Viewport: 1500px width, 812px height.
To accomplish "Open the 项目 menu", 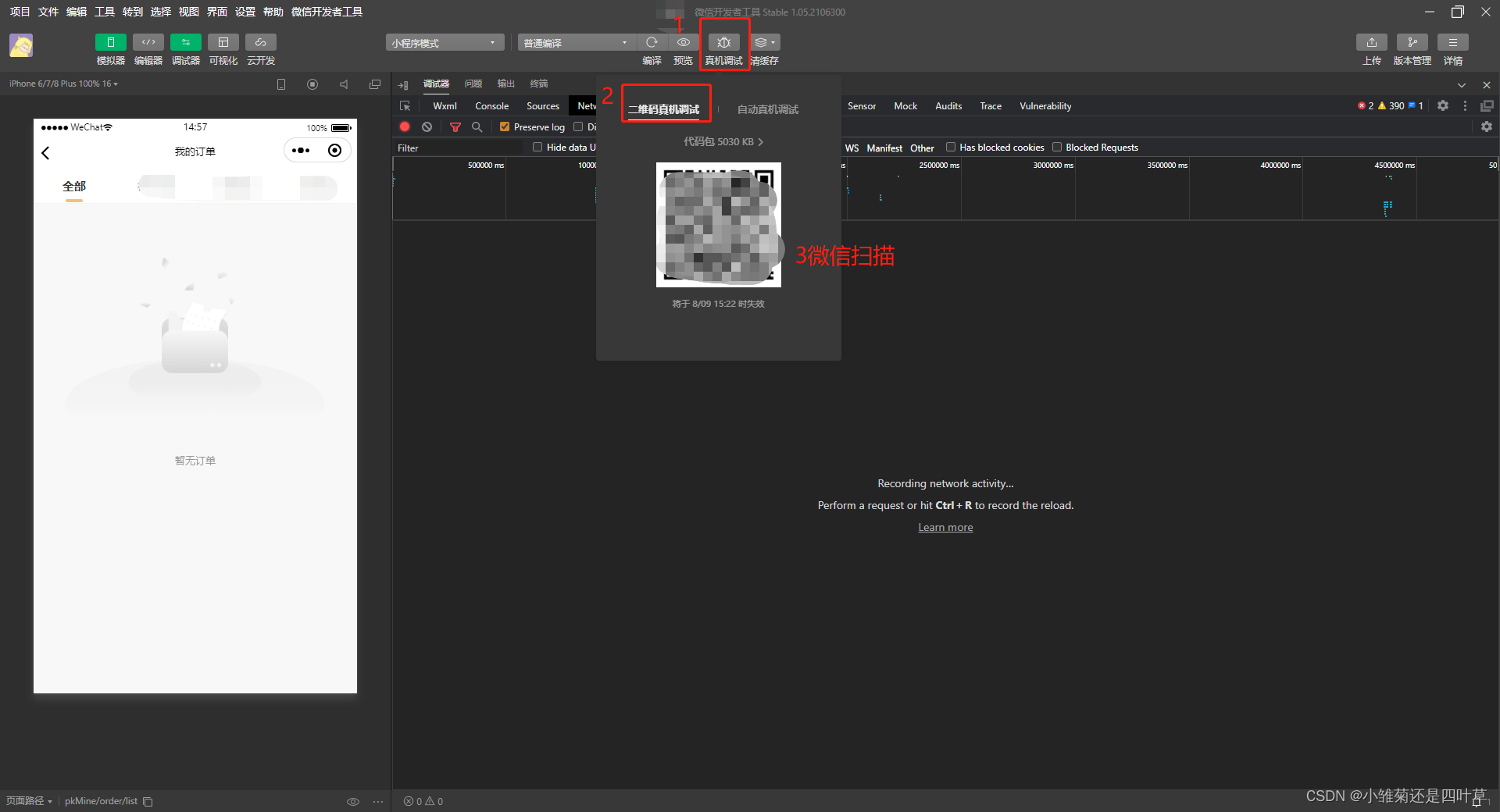I will (x=20, y=12).
